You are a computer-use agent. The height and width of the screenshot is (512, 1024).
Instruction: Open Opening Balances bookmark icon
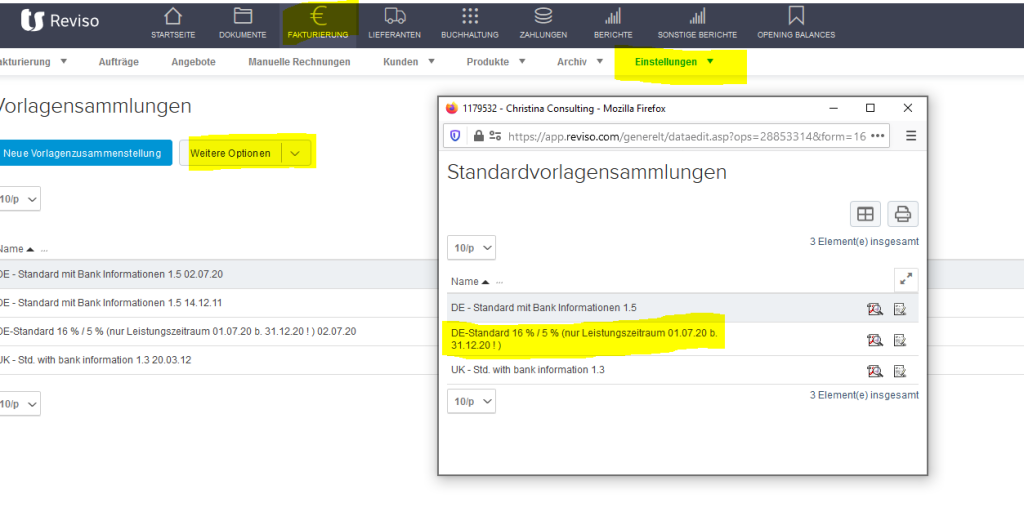796,16
